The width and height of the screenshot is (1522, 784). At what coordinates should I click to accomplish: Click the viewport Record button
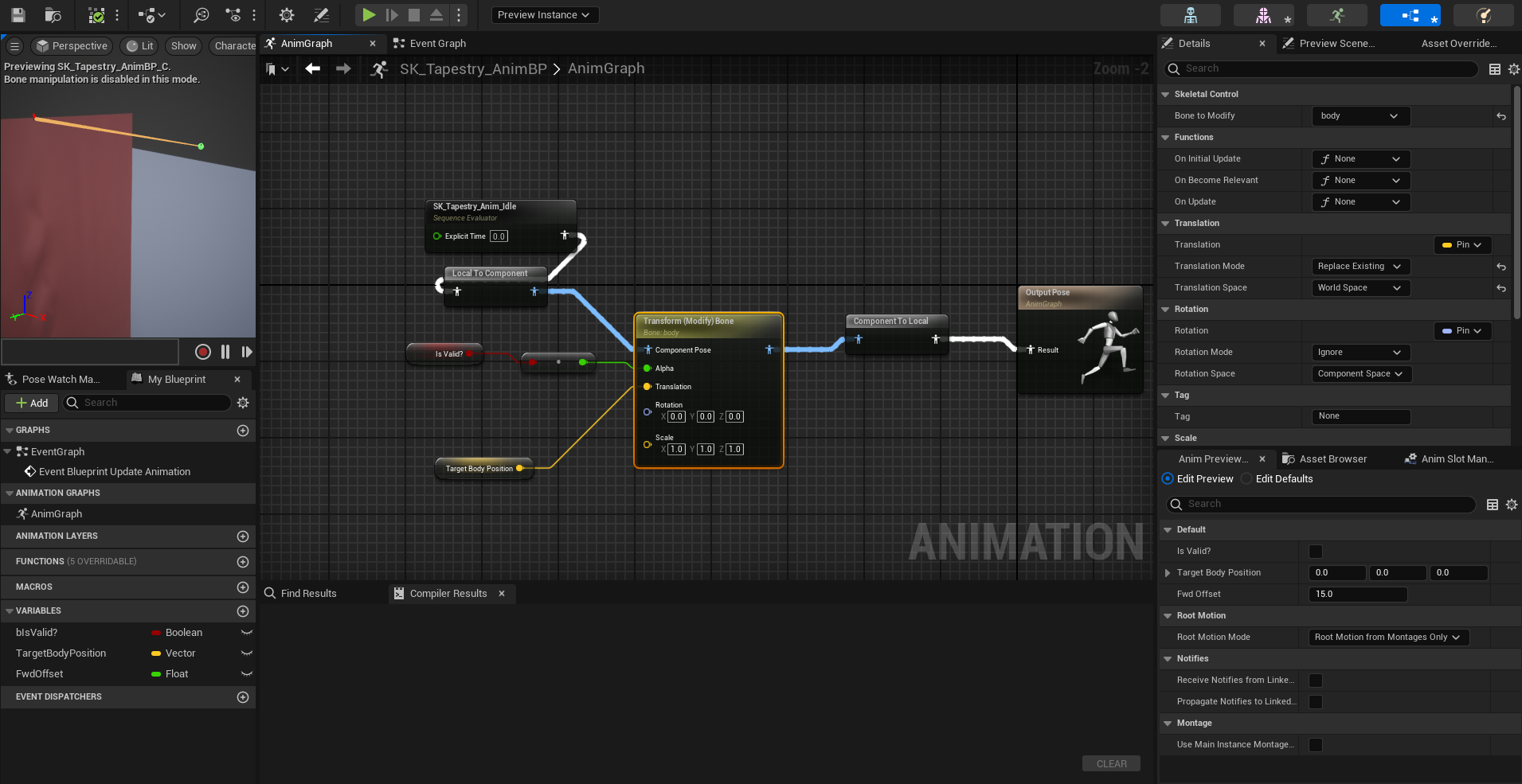point(203,352)
